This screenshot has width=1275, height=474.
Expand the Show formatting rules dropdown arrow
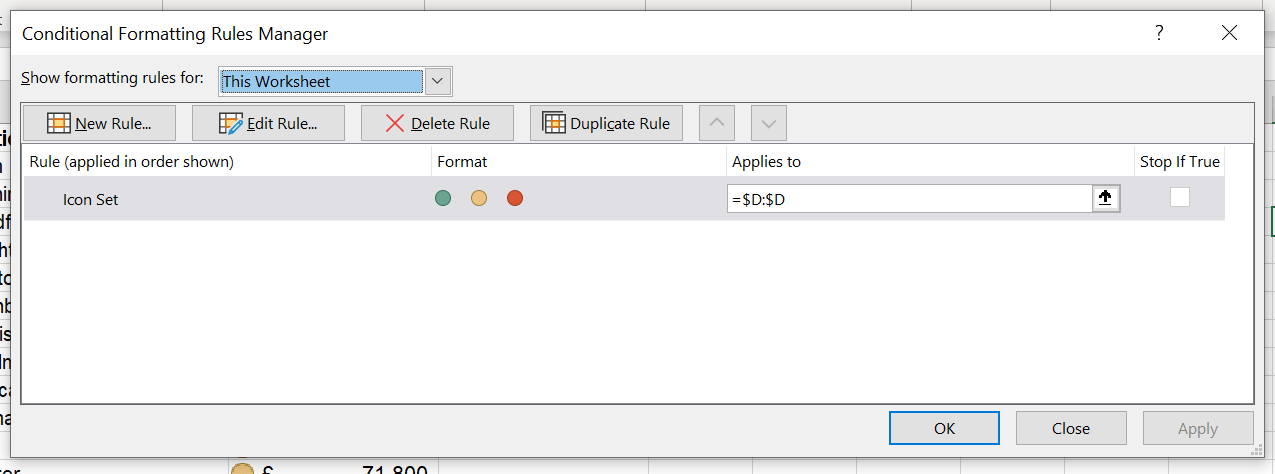439,81
